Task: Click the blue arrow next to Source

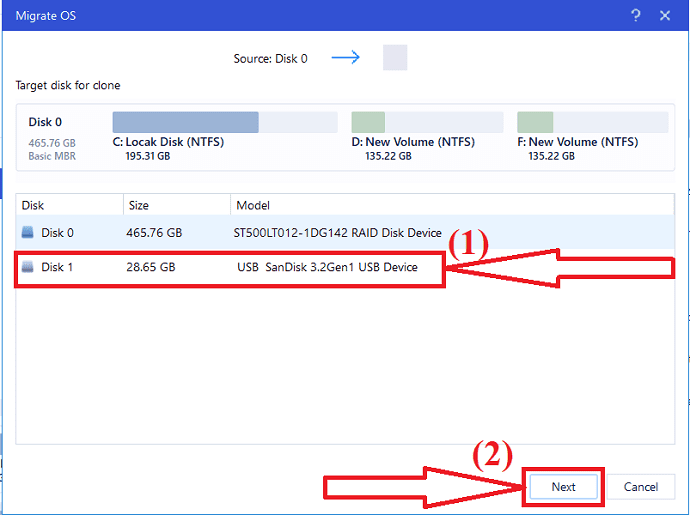Action: [345, 58]
